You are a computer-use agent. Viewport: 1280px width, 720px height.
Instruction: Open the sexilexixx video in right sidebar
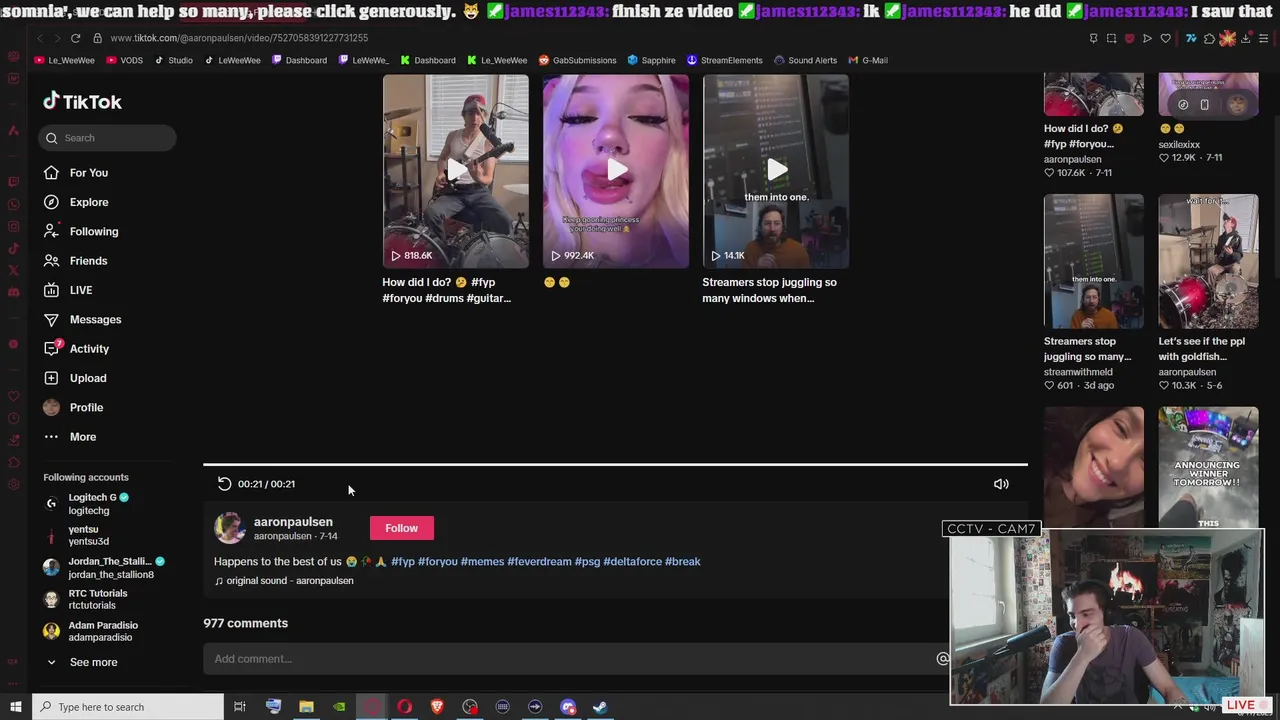coord(1208,95)
